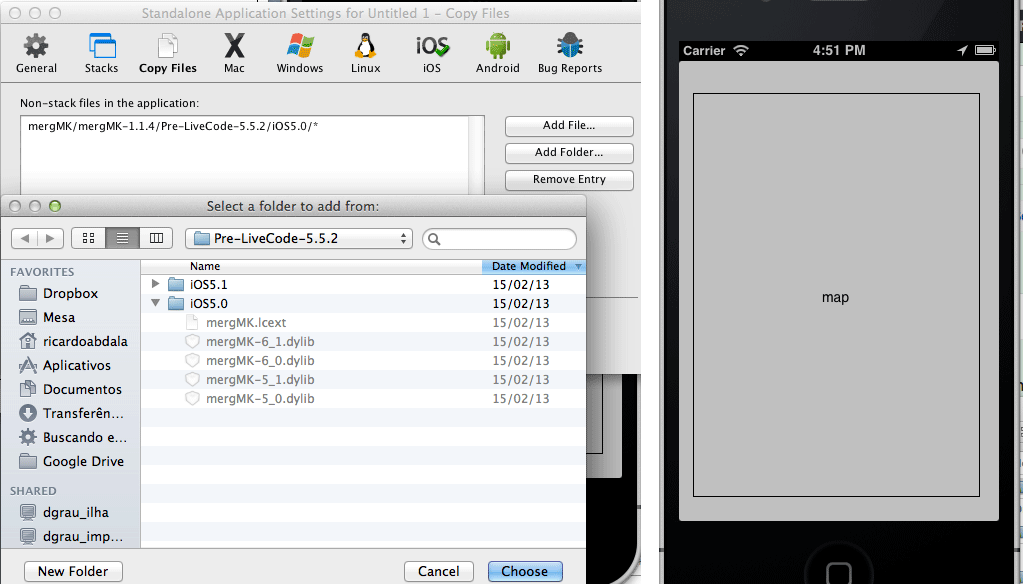Click the map area in iOS simulator
Screen dimensions: 1029x584
[x=835, y=296]
